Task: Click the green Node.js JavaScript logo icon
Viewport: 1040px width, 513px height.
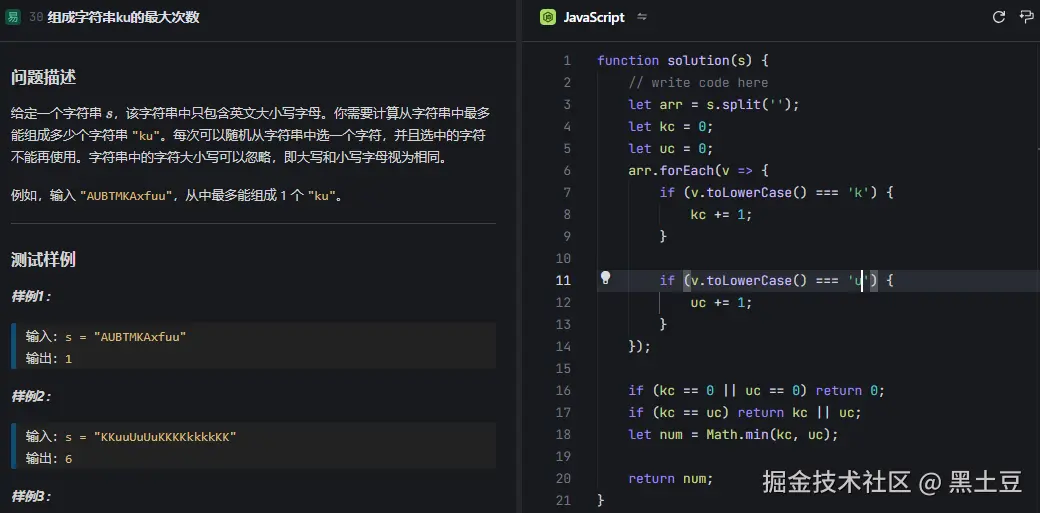Action: point(547,17)
